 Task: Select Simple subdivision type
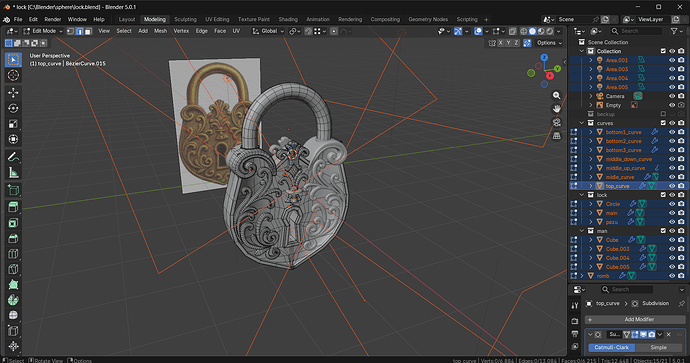click(658, 347)
